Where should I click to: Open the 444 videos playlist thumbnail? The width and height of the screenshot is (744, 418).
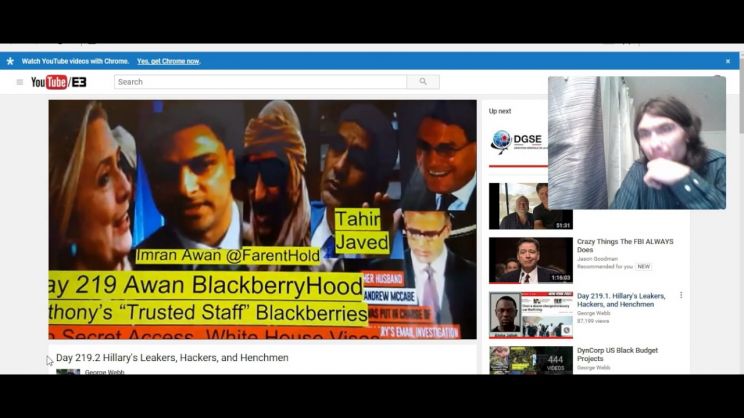click(530, 360)
